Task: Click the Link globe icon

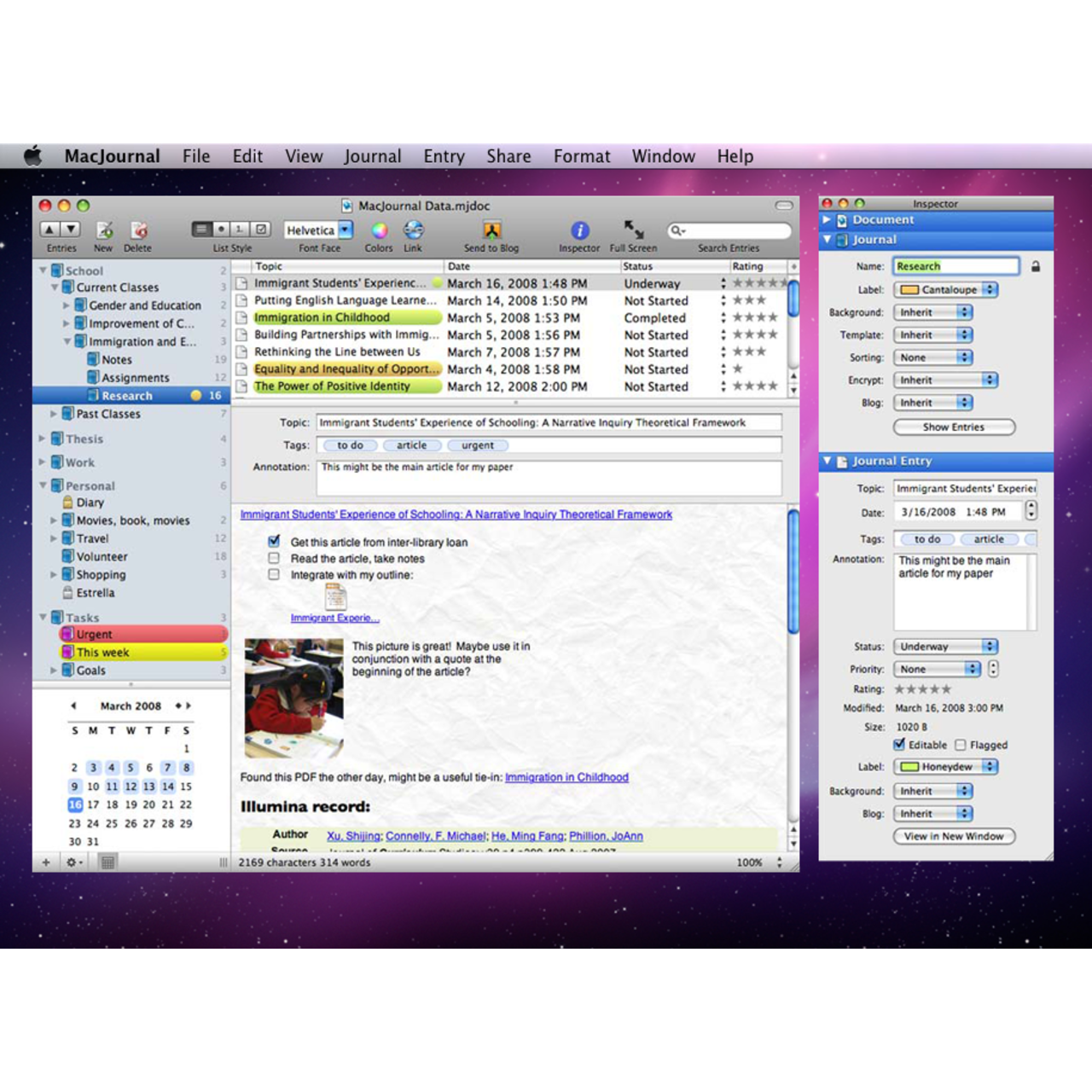Action: click(x=413, y=230)
